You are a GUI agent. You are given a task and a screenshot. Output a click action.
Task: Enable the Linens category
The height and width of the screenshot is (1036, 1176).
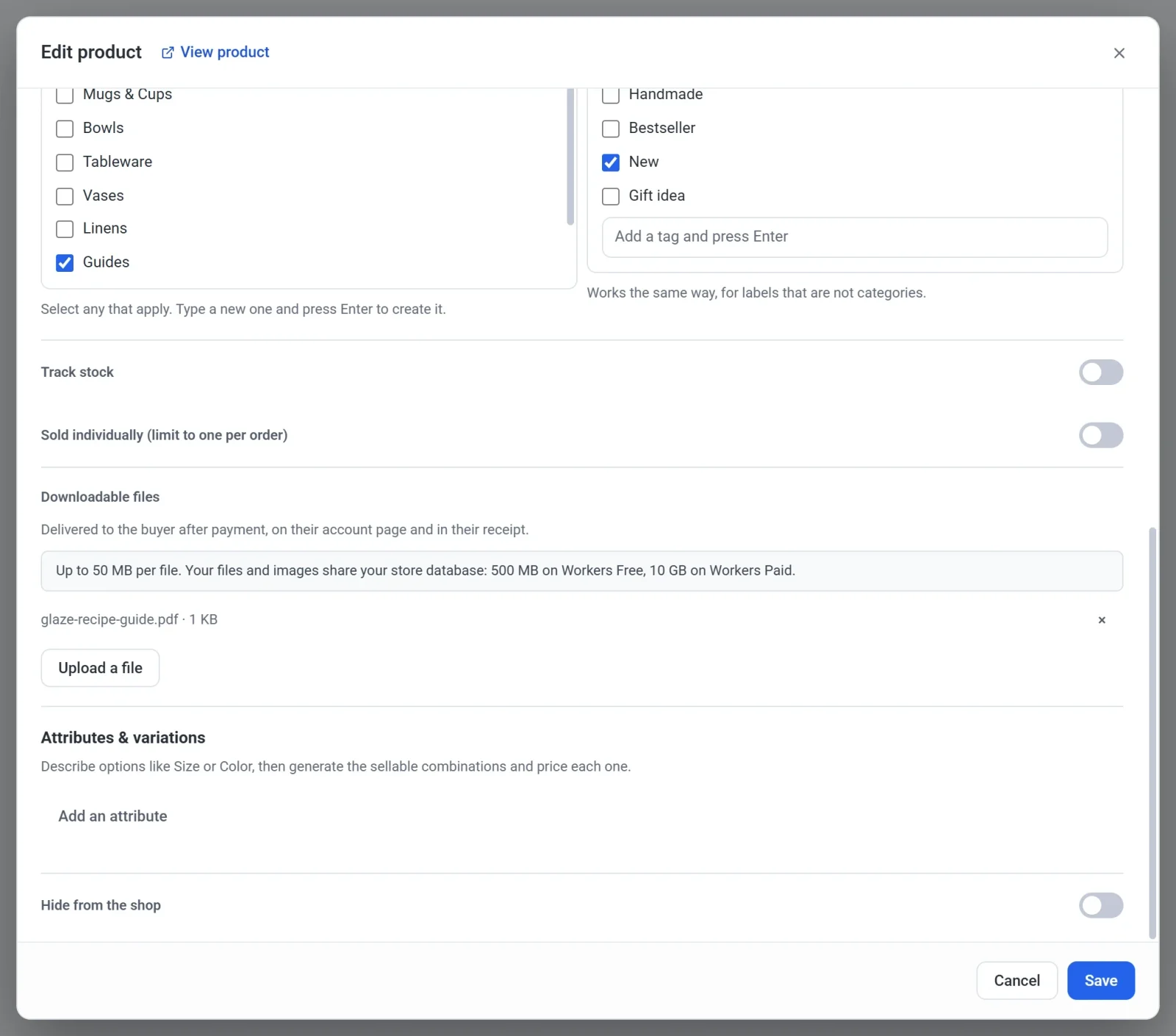(x=65, y=229)
